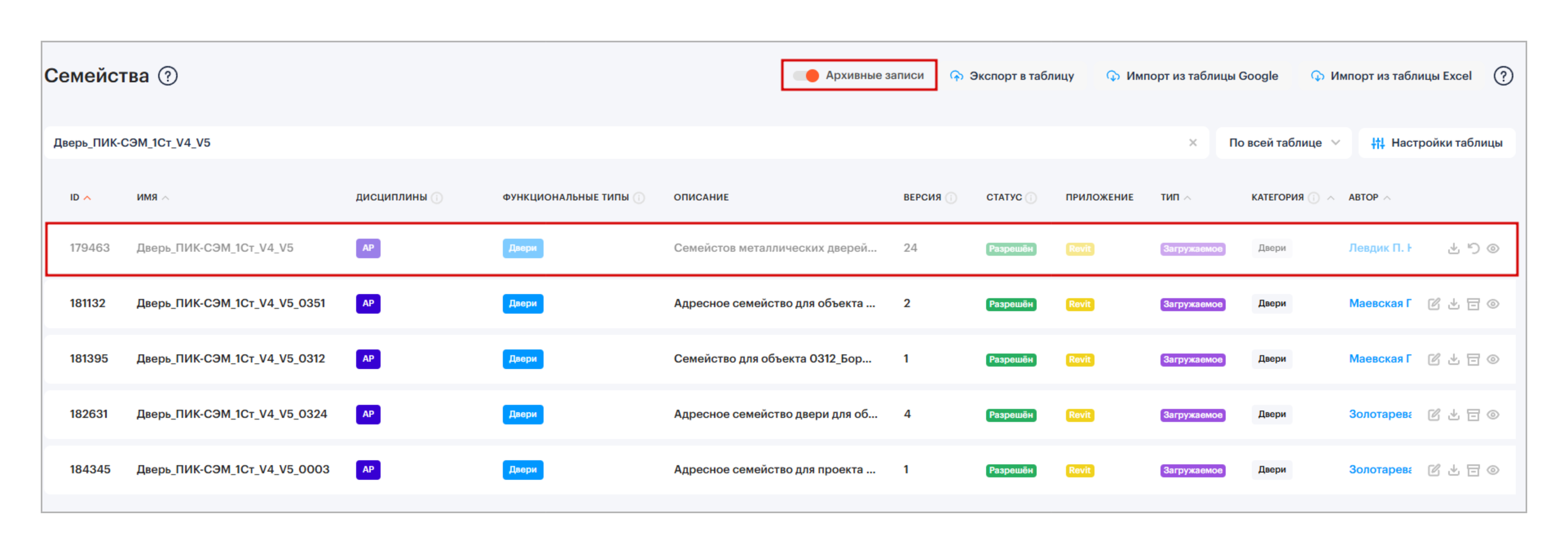
Task: Archive family row 184345
Action: point(1473,470)
